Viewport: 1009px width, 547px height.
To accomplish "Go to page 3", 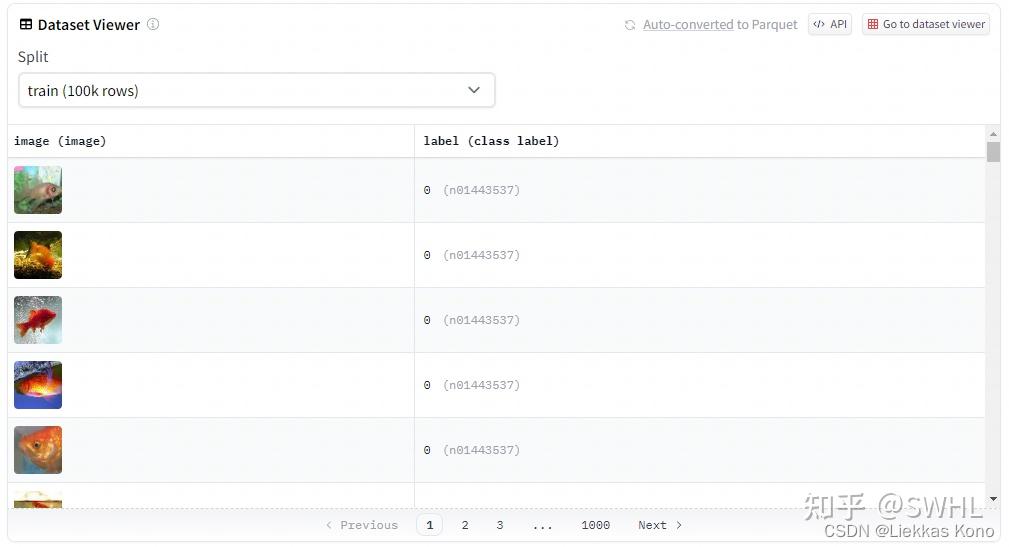I will pos(500,525).
